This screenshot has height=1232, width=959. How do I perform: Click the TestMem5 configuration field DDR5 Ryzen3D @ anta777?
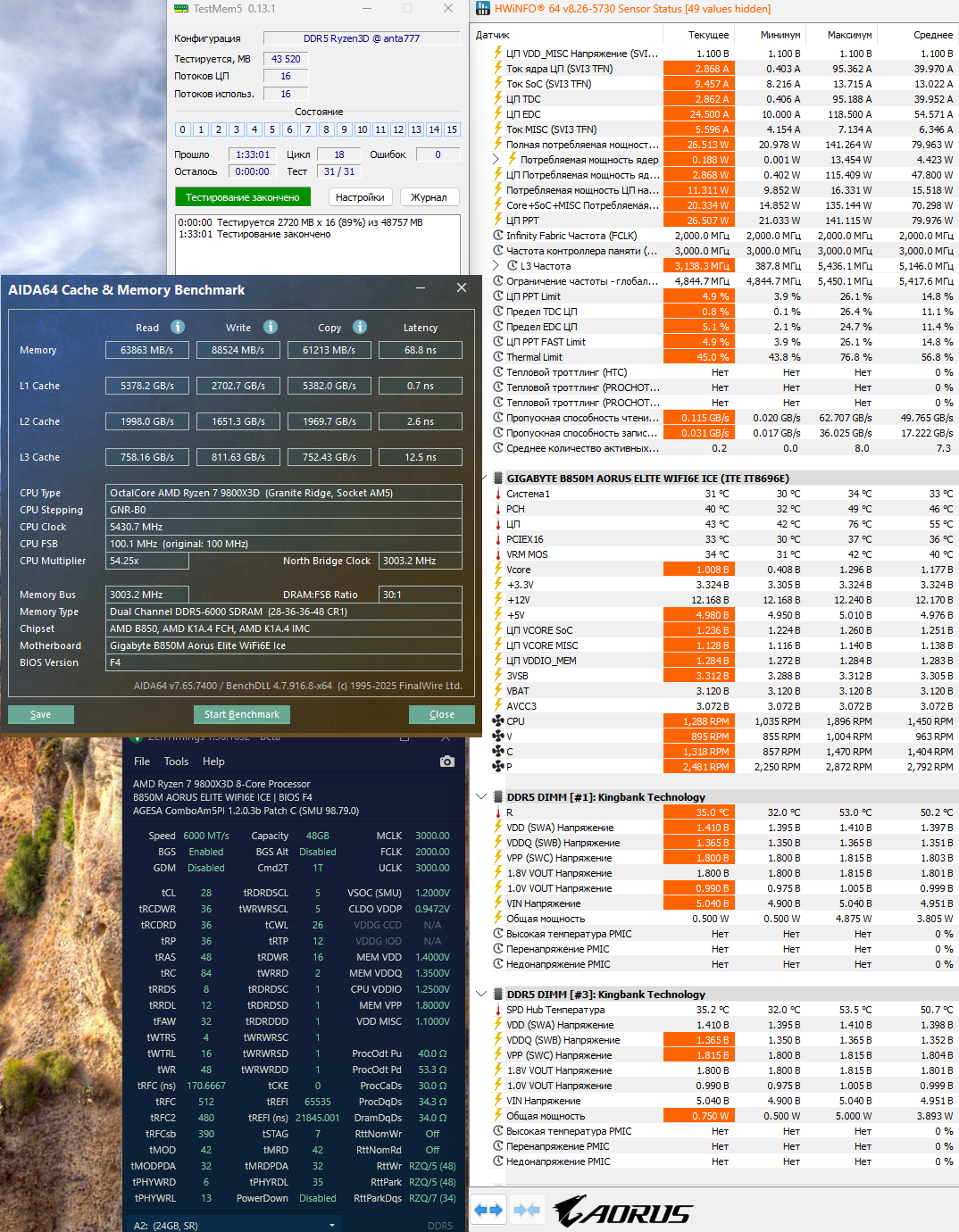tap(362, 38)
